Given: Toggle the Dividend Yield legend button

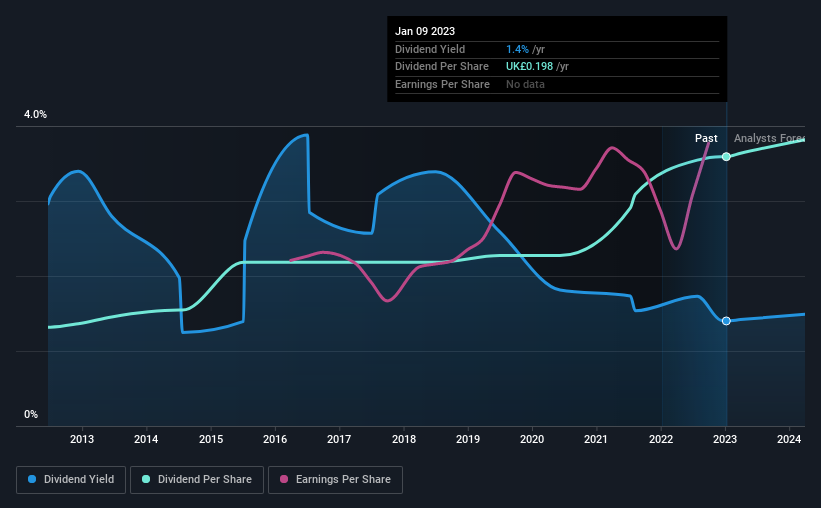Looking at the screenshot, I should (x=71, y=480).
